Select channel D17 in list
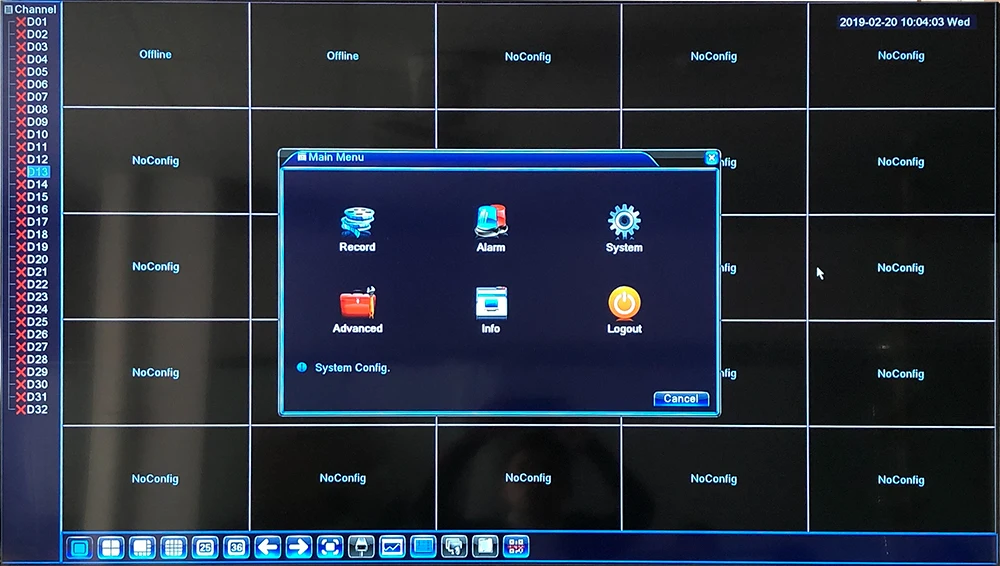Screen dimensions: 1000x566 point(37,222)
